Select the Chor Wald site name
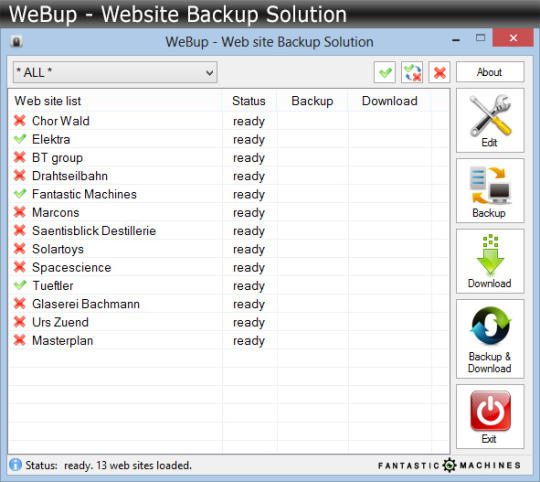This screenshot has height=482, width=540. click(x=61, y=121)
